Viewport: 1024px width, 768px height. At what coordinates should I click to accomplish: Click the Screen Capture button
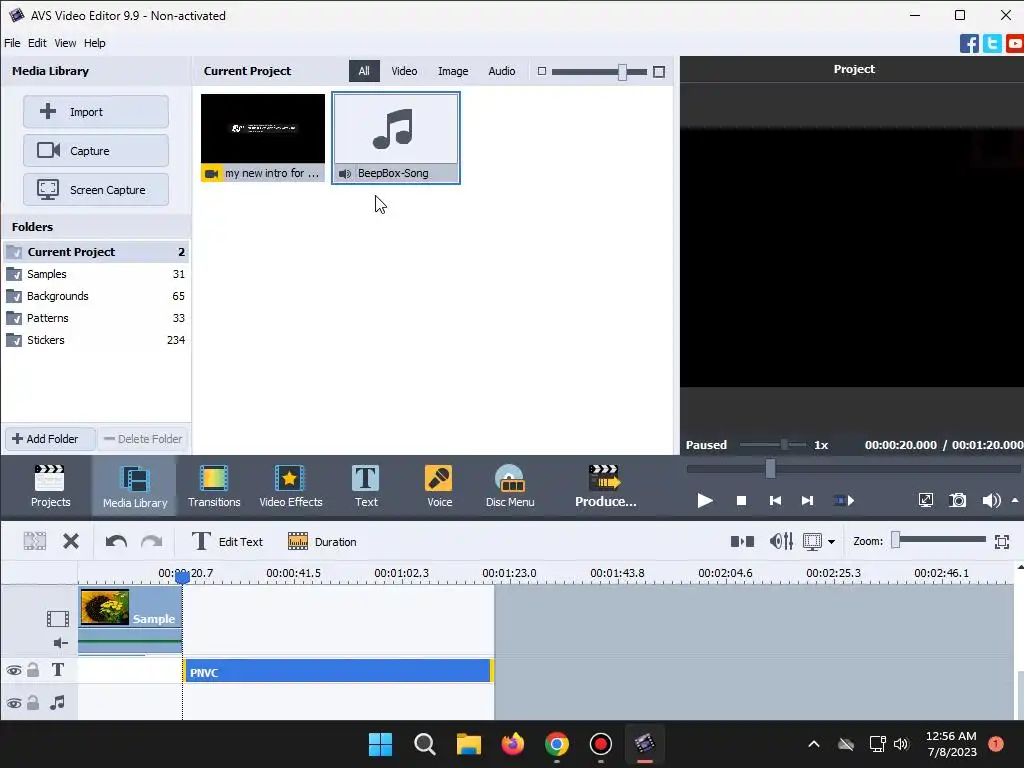(96, 190)
